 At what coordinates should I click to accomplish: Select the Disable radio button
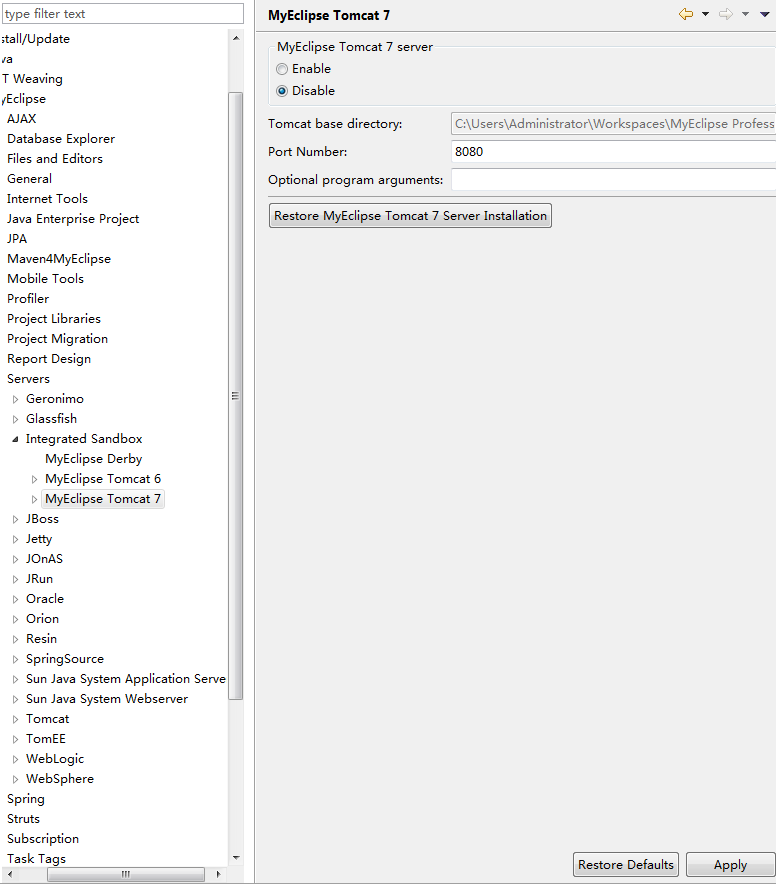(x=282, y=91)
